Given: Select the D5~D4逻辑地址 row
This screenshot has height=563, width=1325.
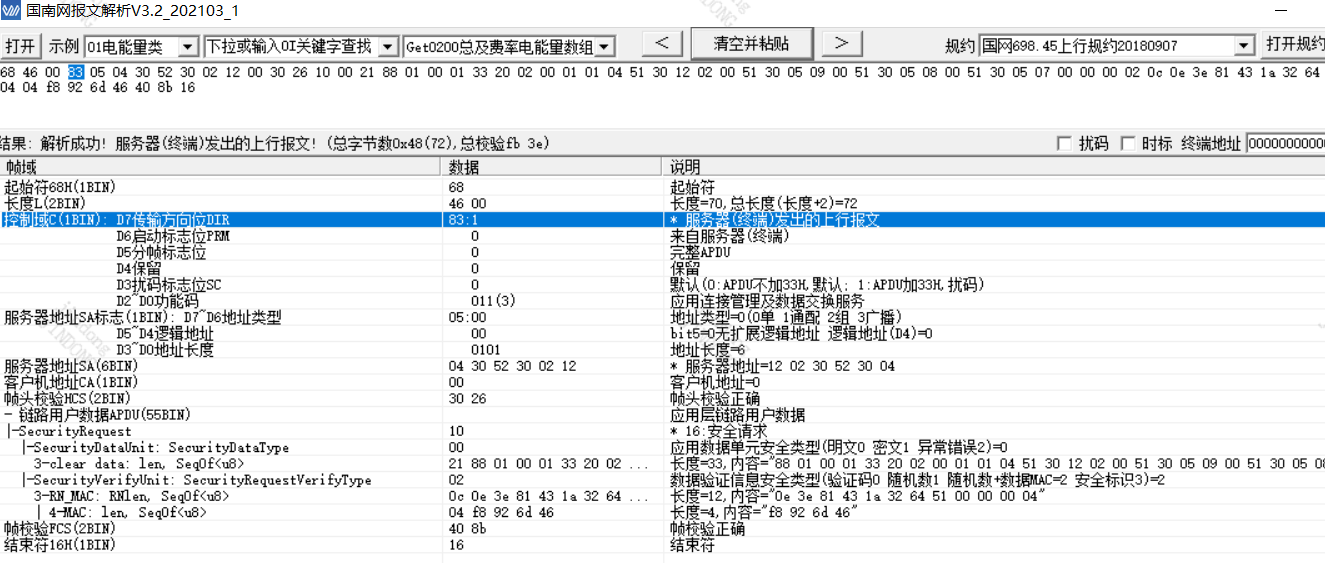Looking at the screenshot, I should click(x=662, y=333).
